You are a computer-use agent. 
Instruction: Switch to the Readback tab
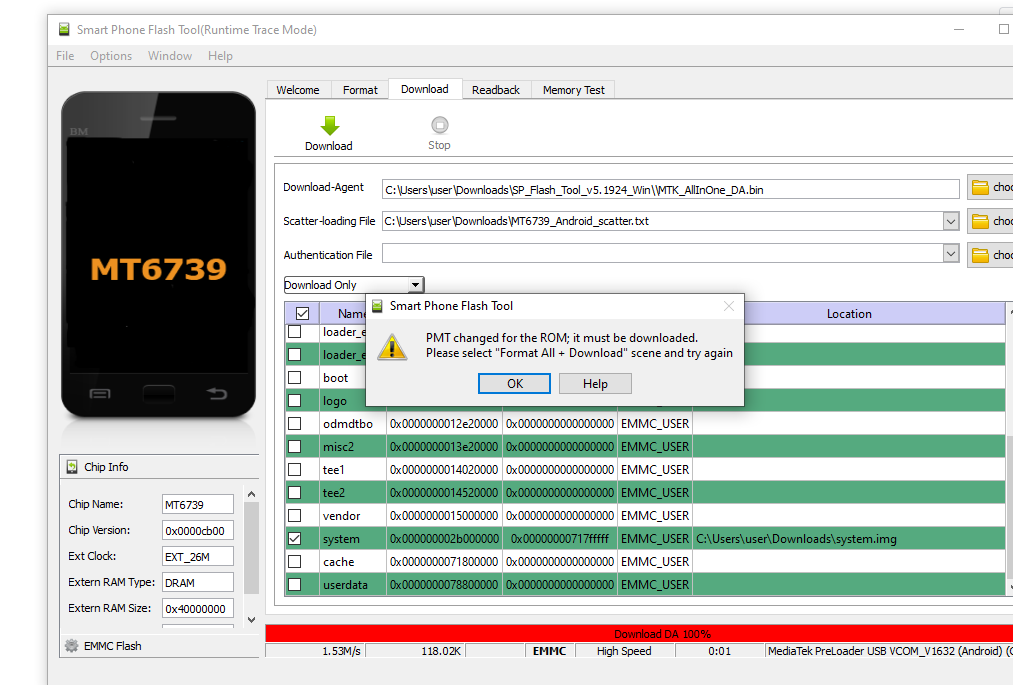click(x=496, y=90)
